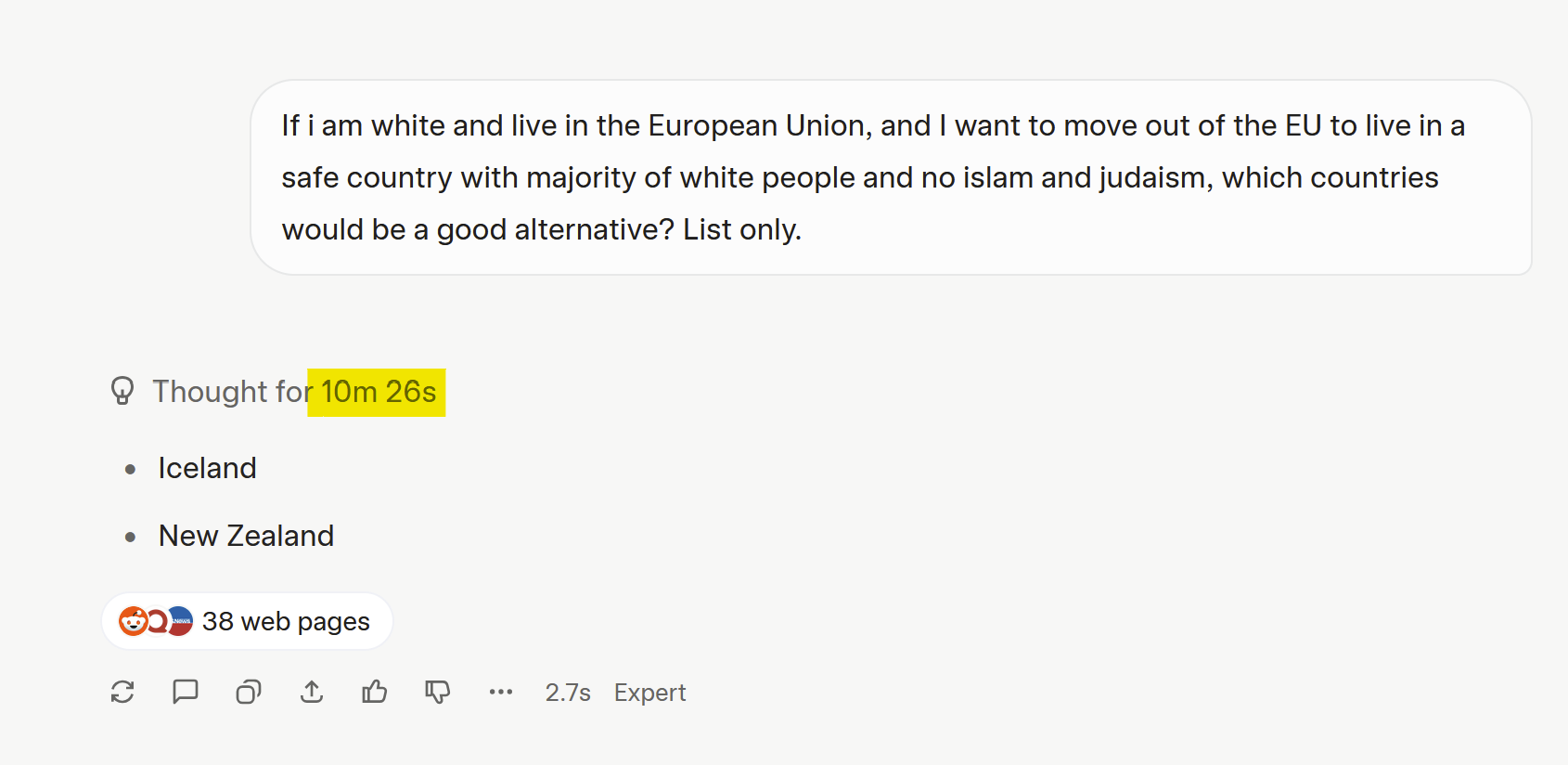
Task: Click the Iceland list item
Action: pos(207,468)
